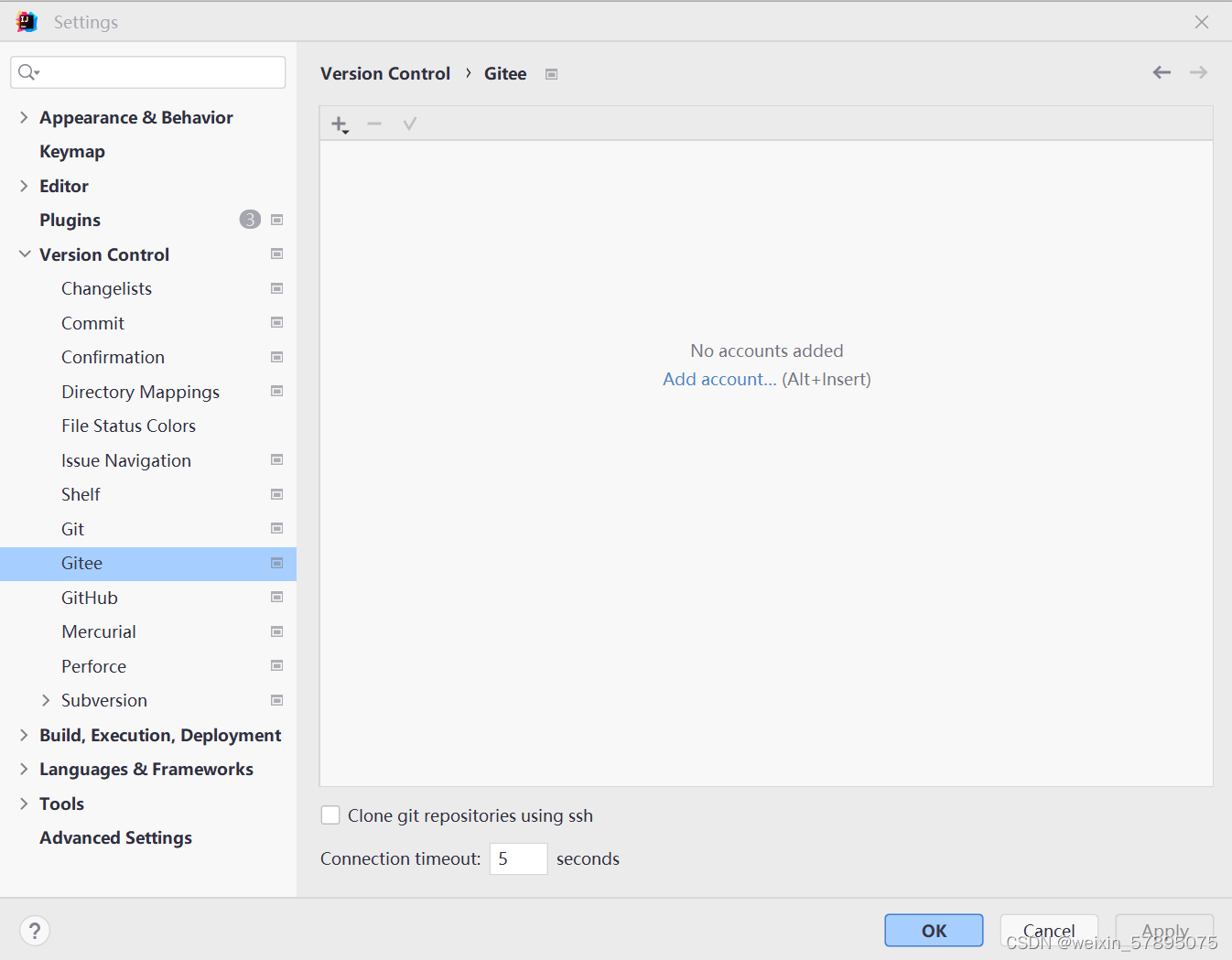
Task: Expand the Appearance & Behavior section
Action: coord(24,117)
